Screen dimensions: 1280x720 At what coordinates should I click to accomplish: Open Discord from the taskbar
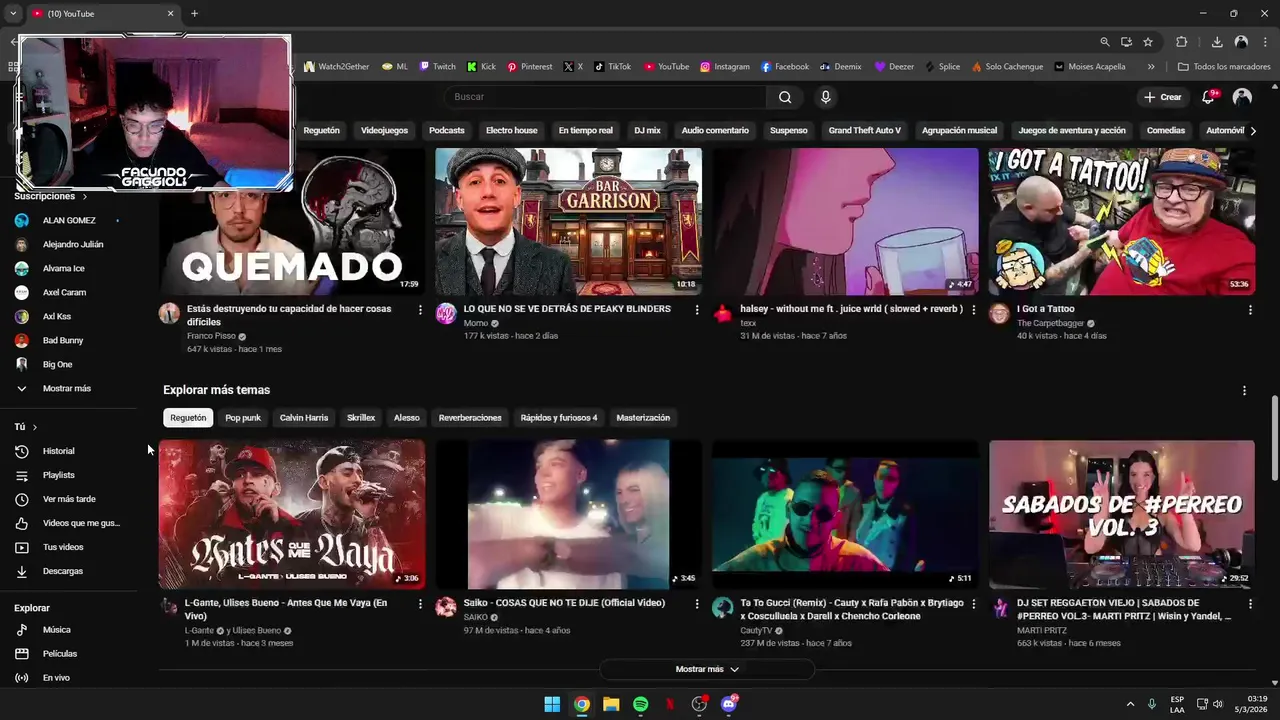click(729, 704)
